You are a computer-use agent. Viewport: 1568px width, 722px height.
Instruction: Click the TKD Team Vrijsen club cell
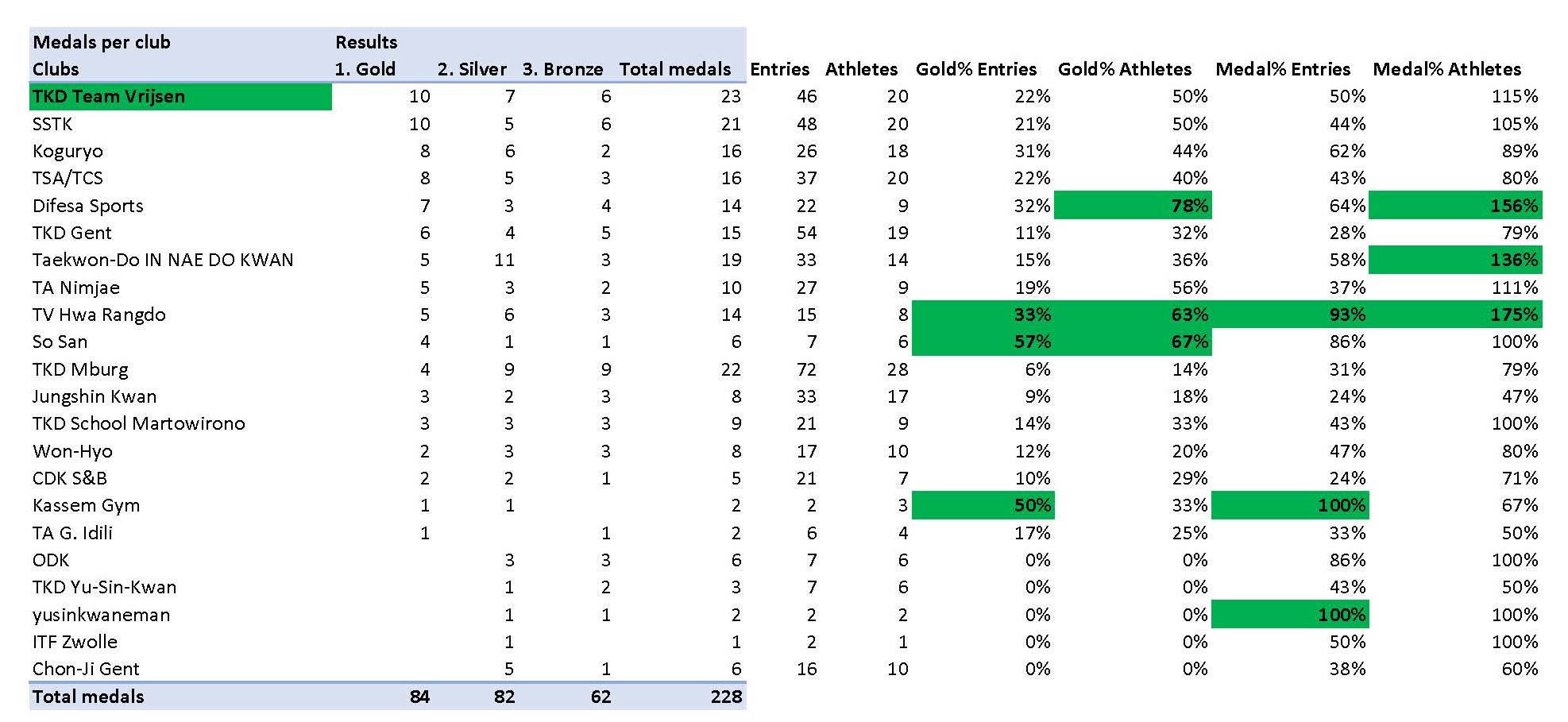pos(109,97)
